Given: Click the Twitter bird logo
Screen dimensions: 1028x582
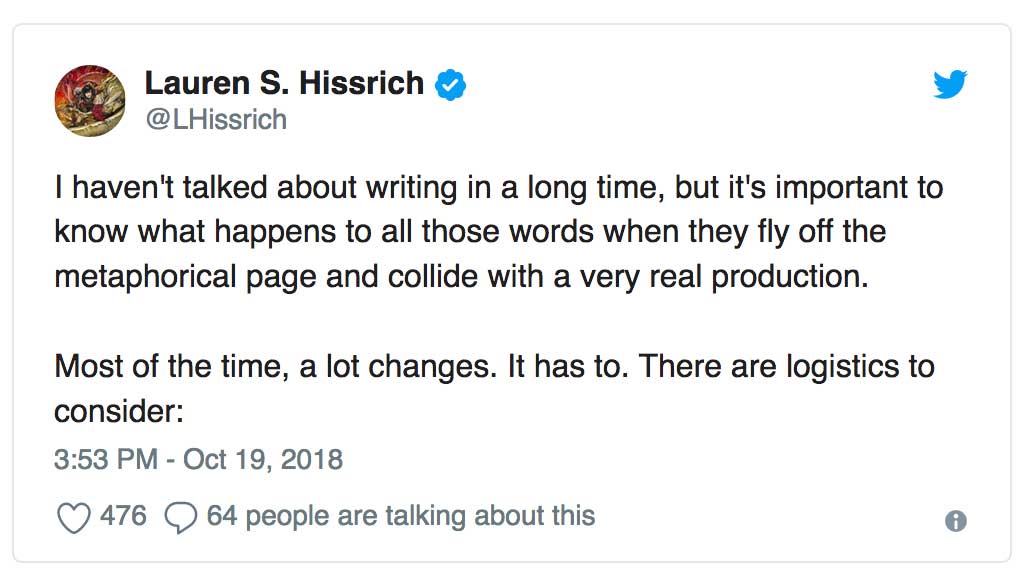Looking at the screenshot, I should point(950,84).
